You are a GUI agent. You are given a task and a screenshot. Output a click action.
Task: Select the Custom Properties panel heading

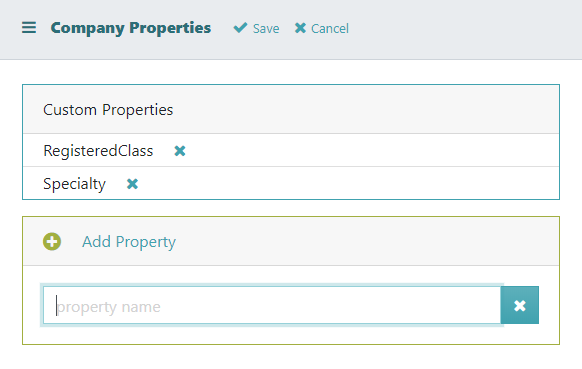click(108, 110)
